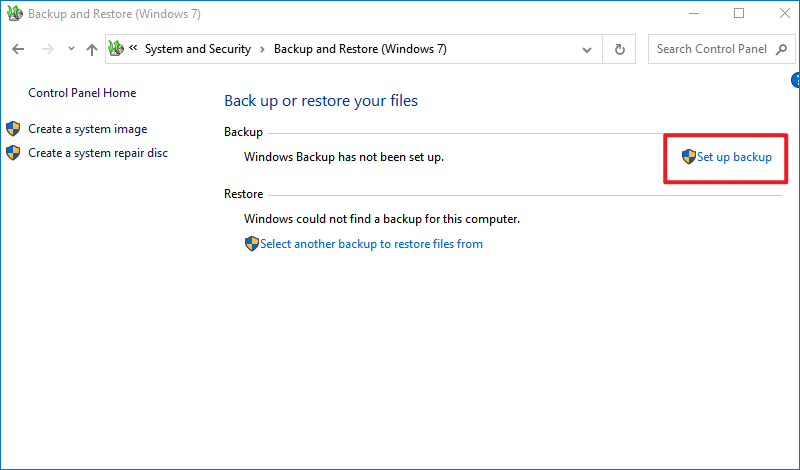Open the blue help button

(795, 80)
